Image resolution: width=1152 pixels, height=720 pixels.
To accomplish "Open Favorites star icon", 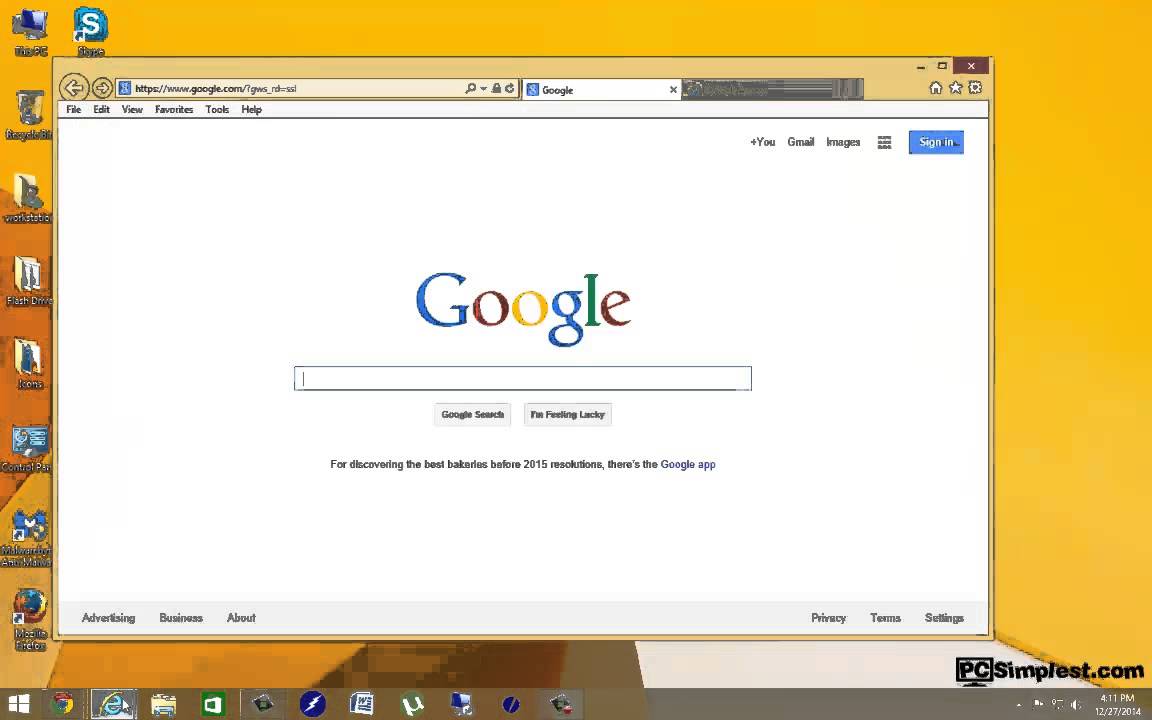I will tap(955, 88).
